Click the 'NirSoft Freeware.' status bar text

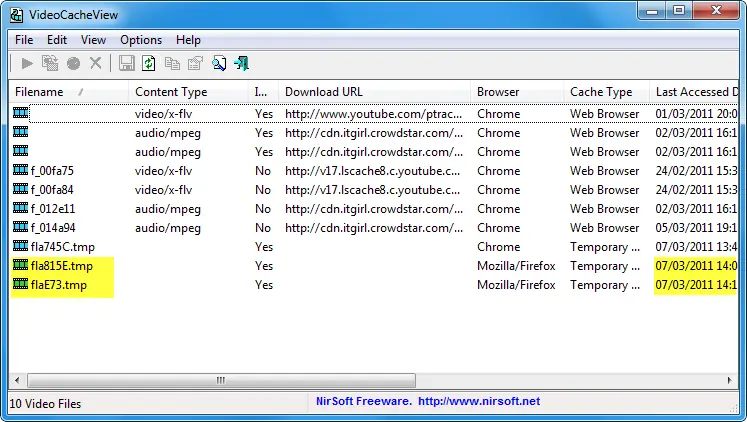click(x=364, y=402)
